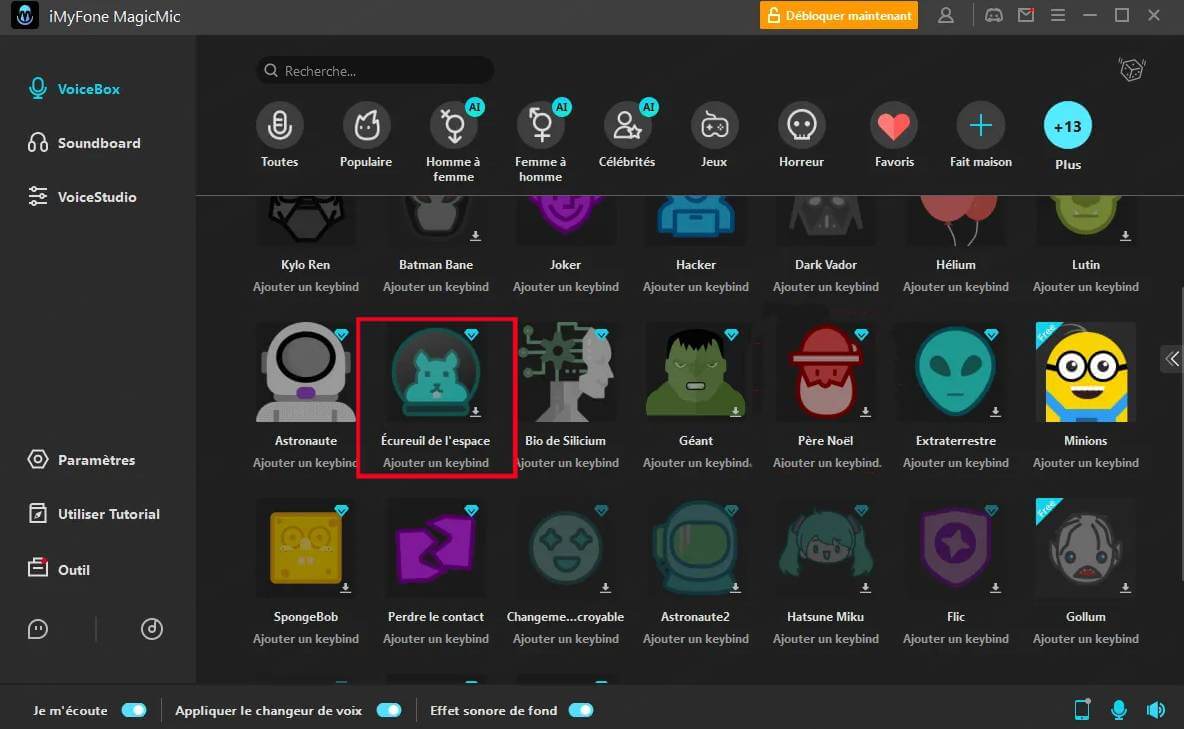Toggle Je m'écoute switch

(134, 710)
